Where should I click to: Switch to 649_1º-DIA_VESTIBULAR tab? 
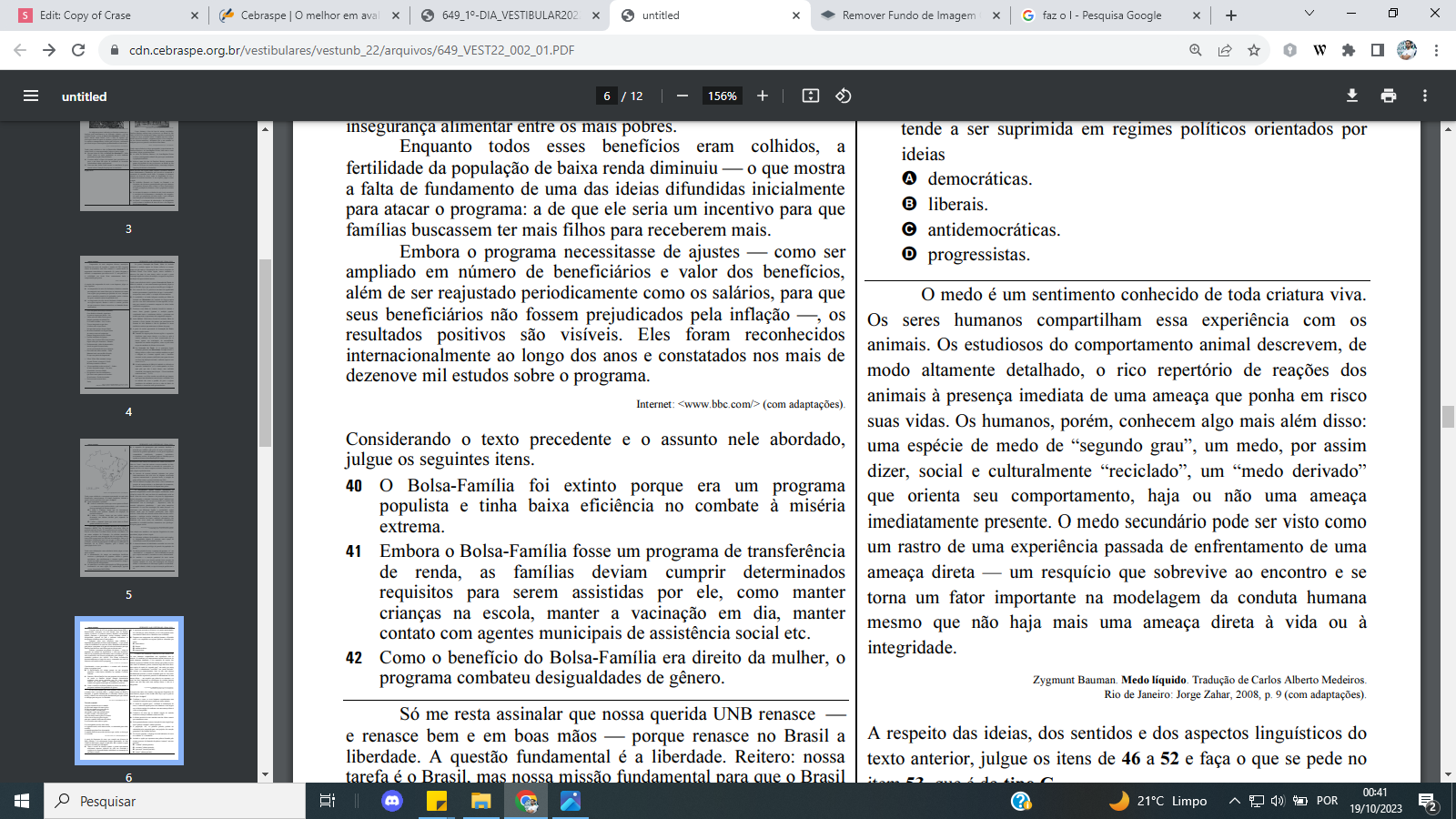tap(510, 15)
